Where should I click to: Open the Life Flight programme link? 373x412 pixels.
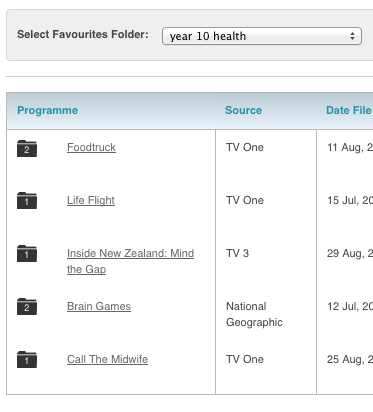[91, 200]
